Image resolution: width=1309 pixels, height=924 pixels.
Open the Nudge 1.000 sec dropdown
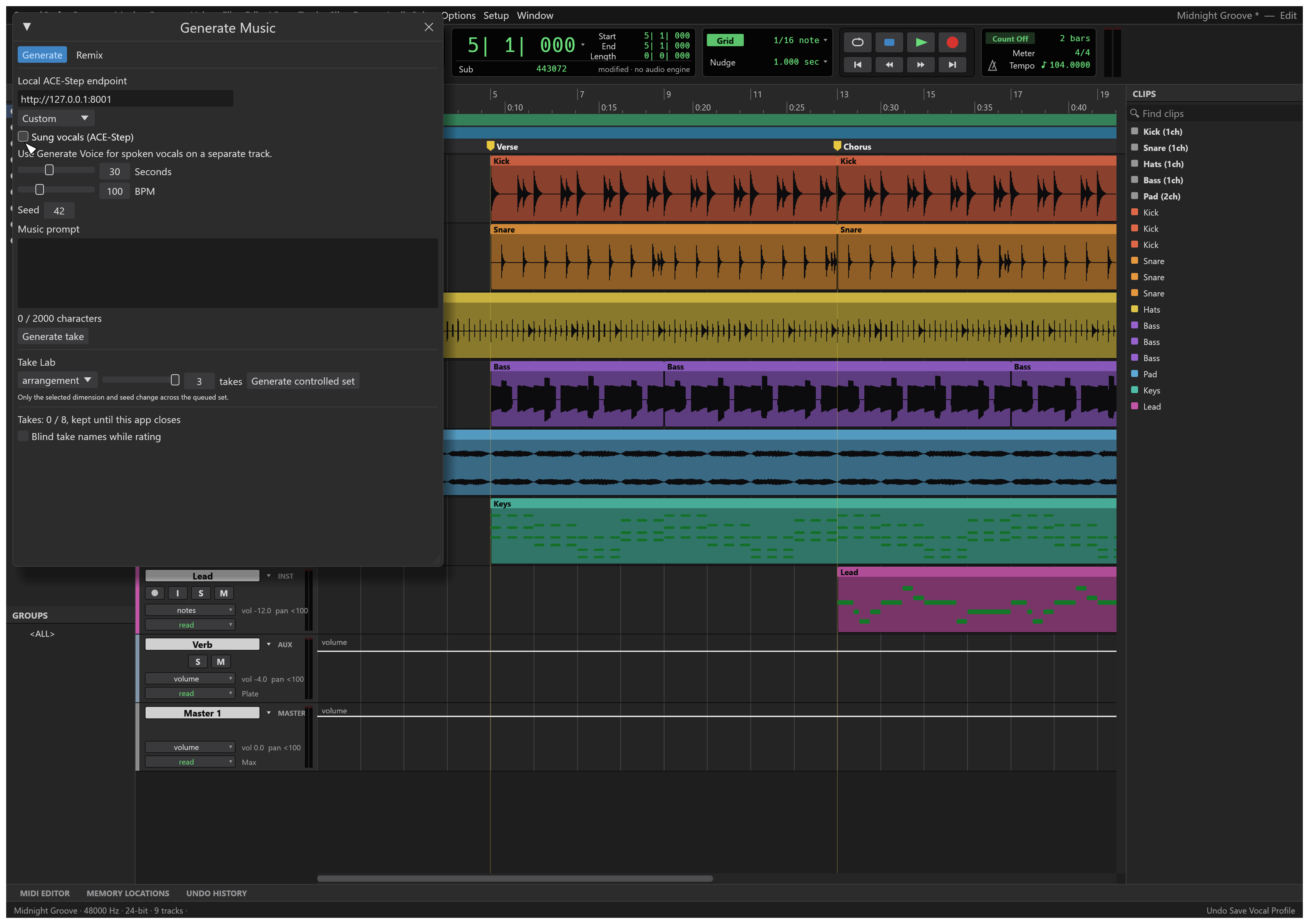point(800,62)
